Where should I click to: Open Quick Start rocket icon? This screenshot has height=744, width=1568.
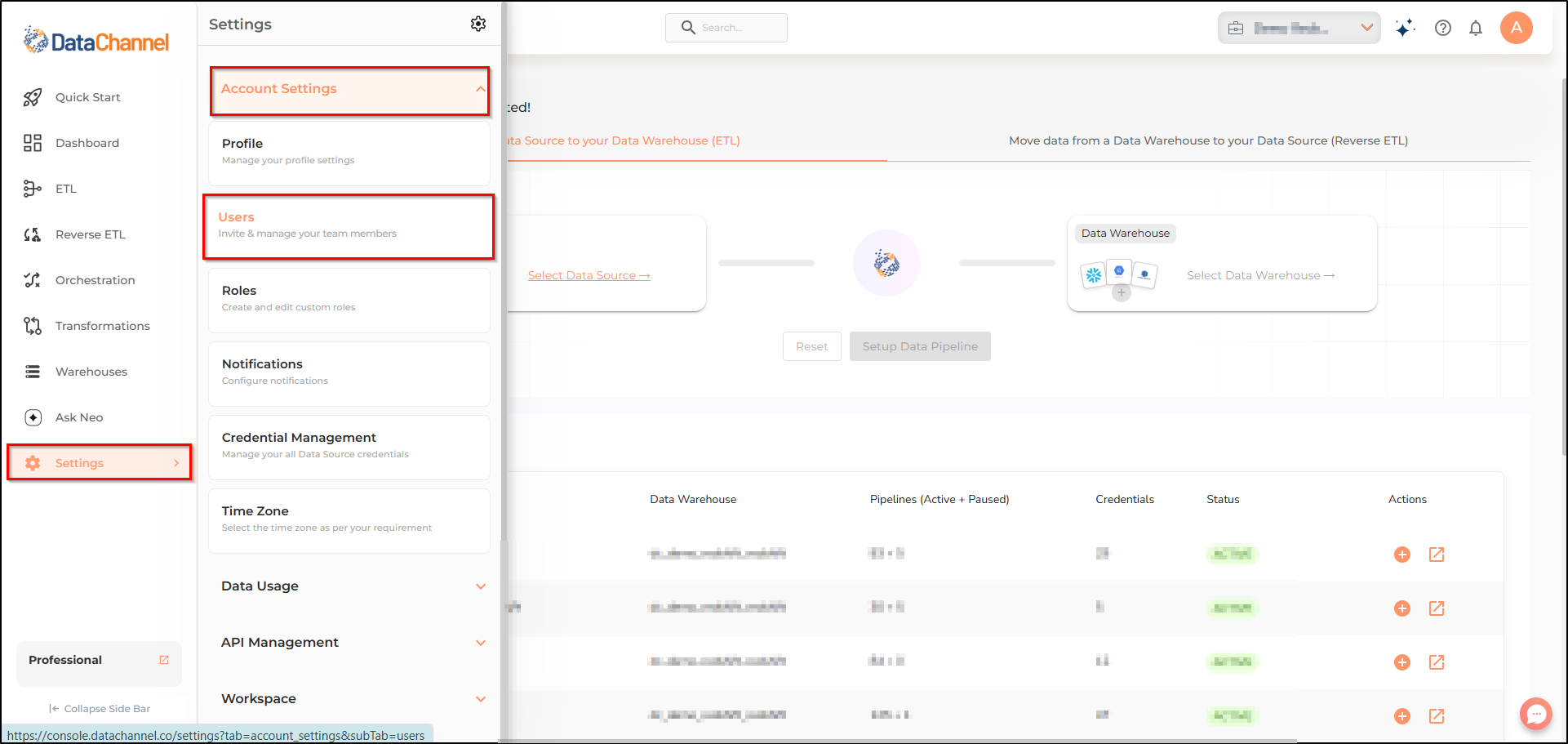click(x=33, y=97)
